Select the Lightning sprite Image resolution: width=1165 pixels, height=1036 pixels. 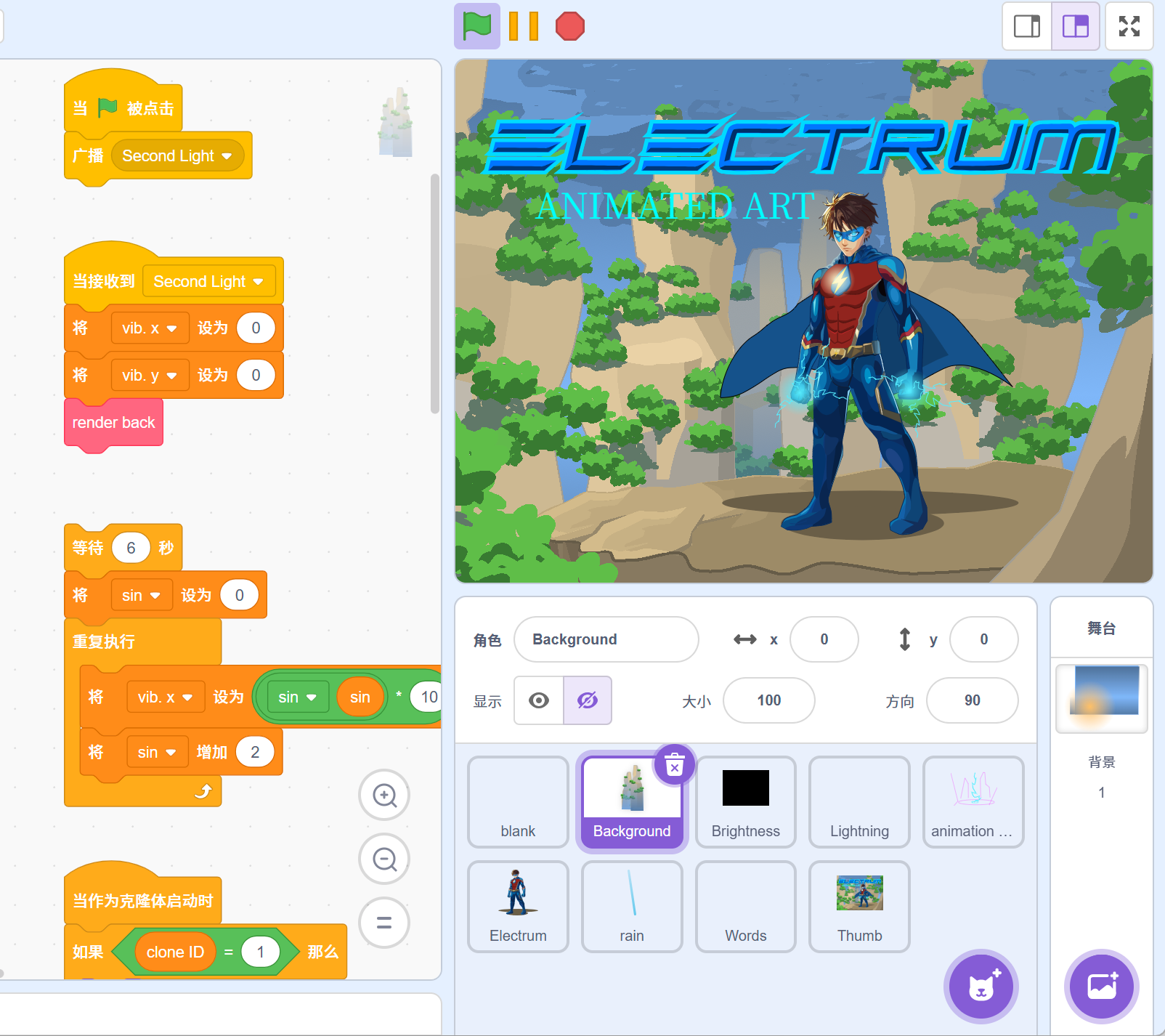tap(859, 802)
